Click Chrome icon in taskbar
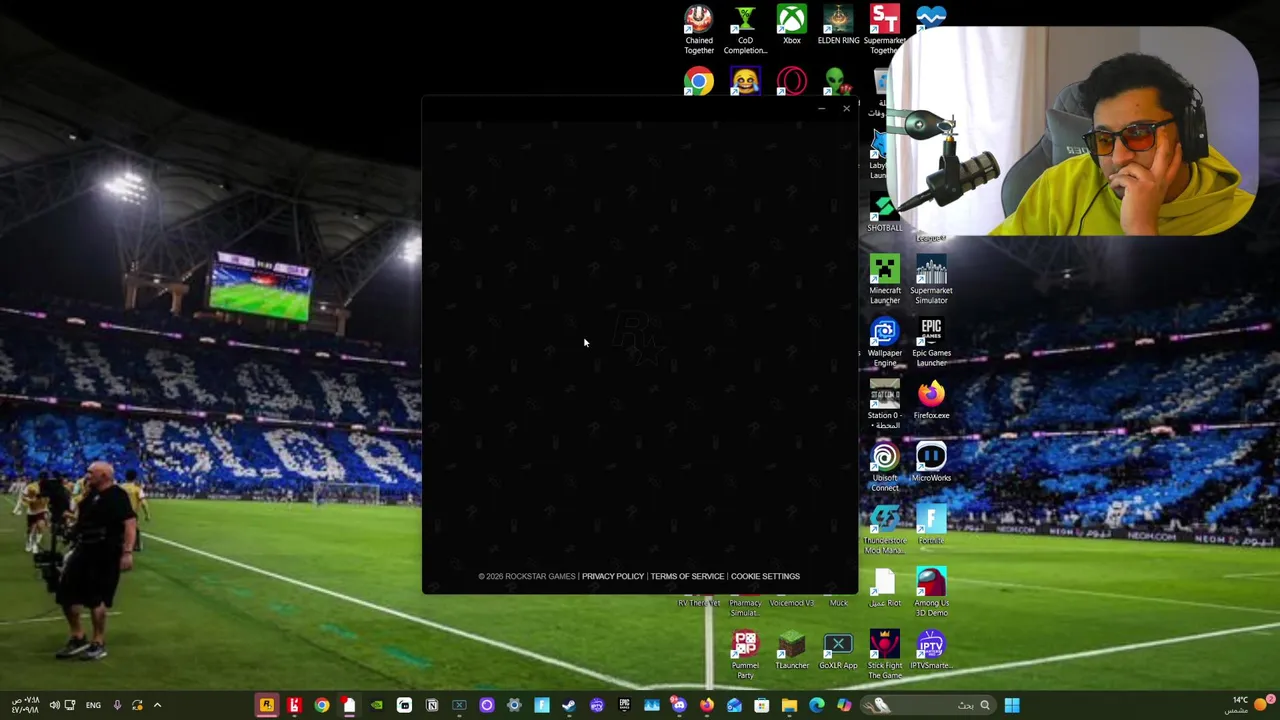This screenshot has height=720, width=1280. click(322, 705)
